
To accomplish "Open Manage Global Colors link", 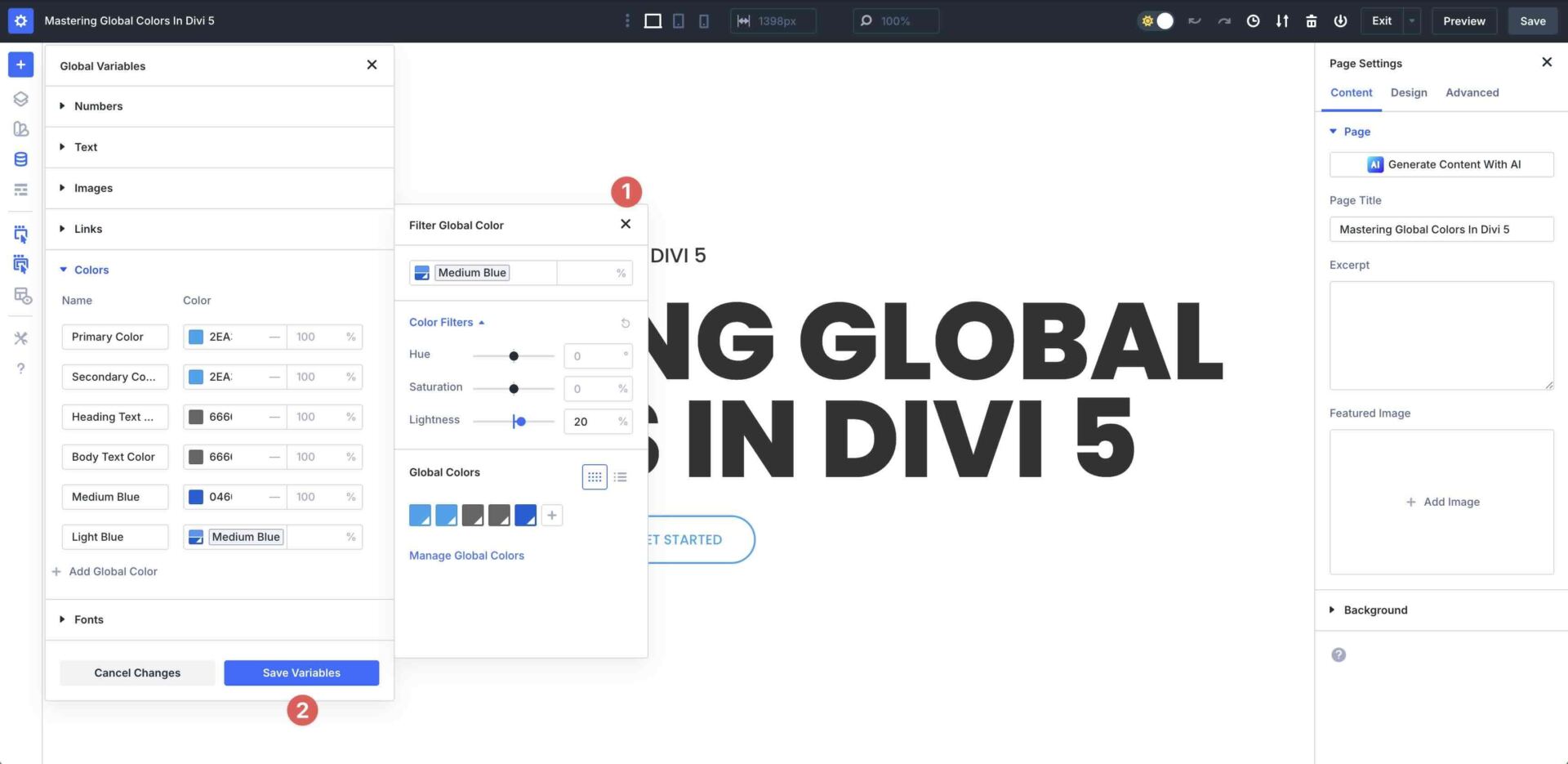I will 465,555.
